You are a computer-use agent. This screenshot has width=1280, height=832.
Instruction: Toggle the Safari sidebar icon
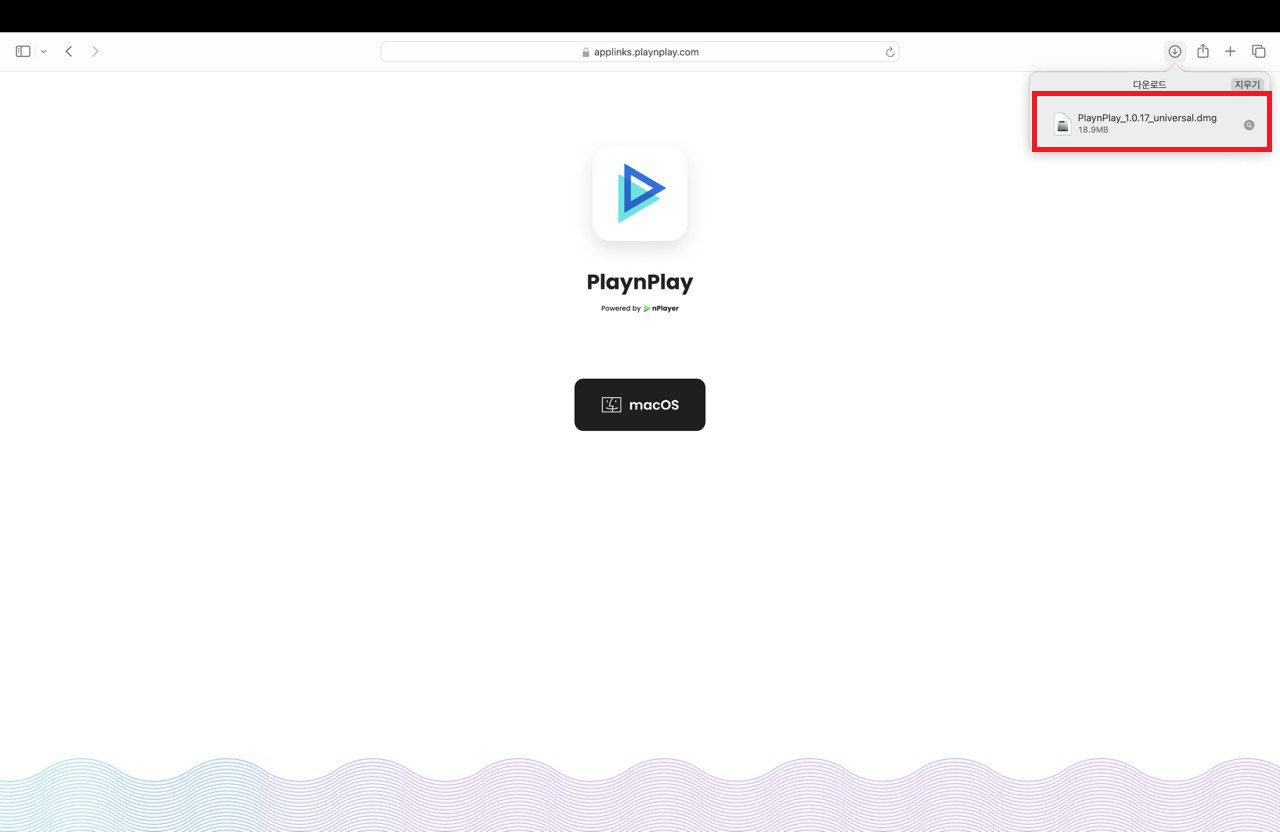[x=23, y=51]
